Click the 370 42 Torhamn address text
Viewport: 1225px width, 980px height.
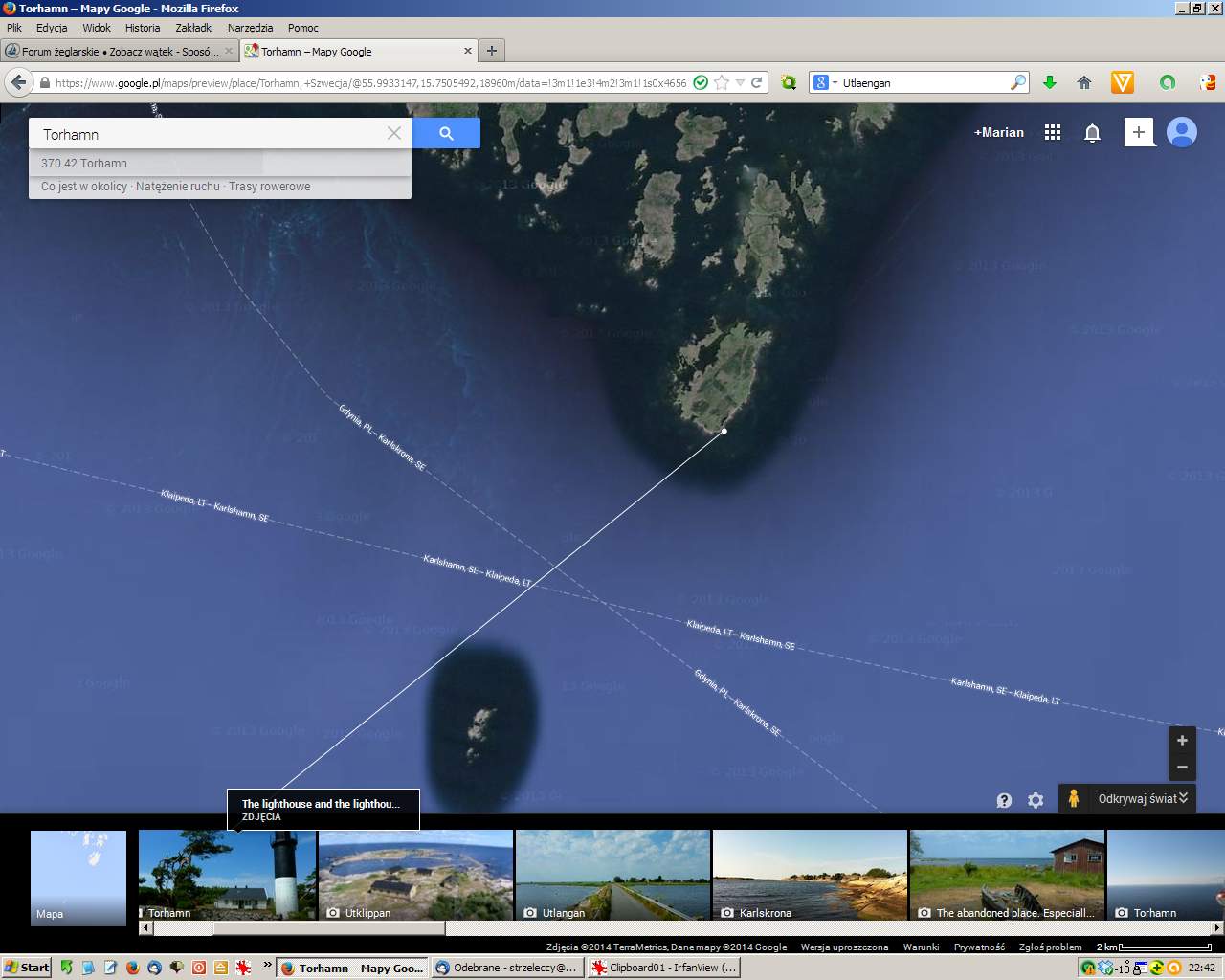click(84, 164)
